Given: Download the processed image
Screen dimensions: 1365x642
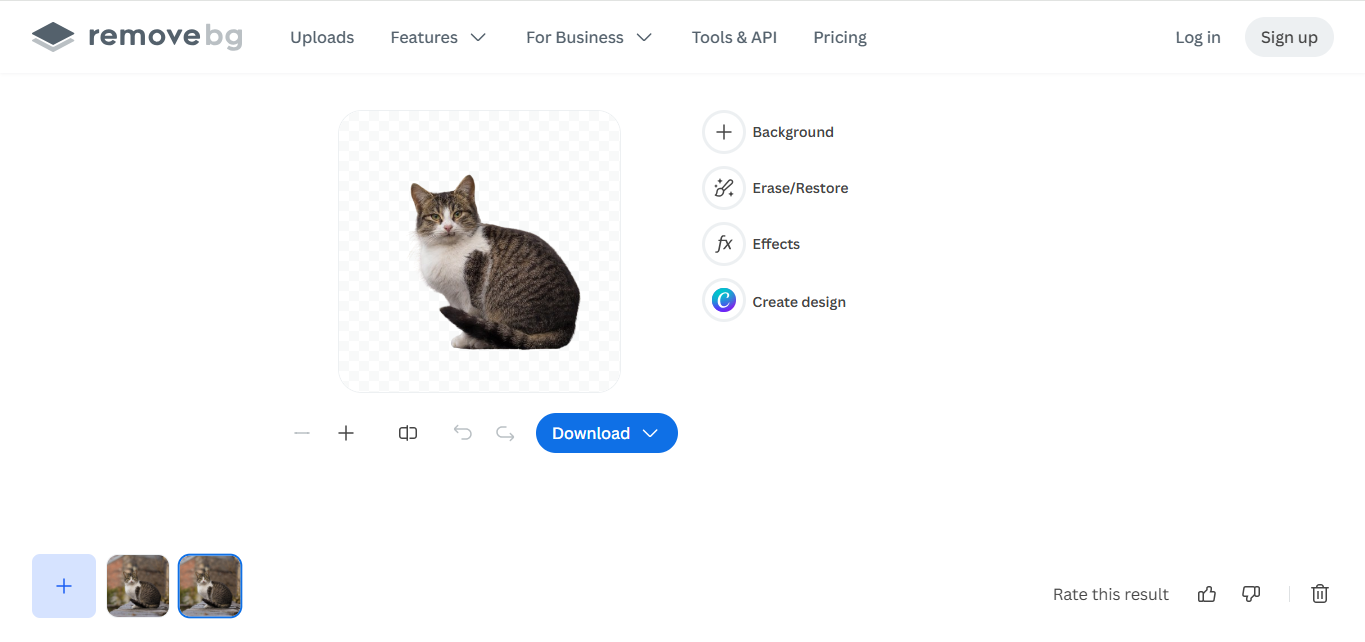Looking at the screenshot, I should click(x=591, y=433).
